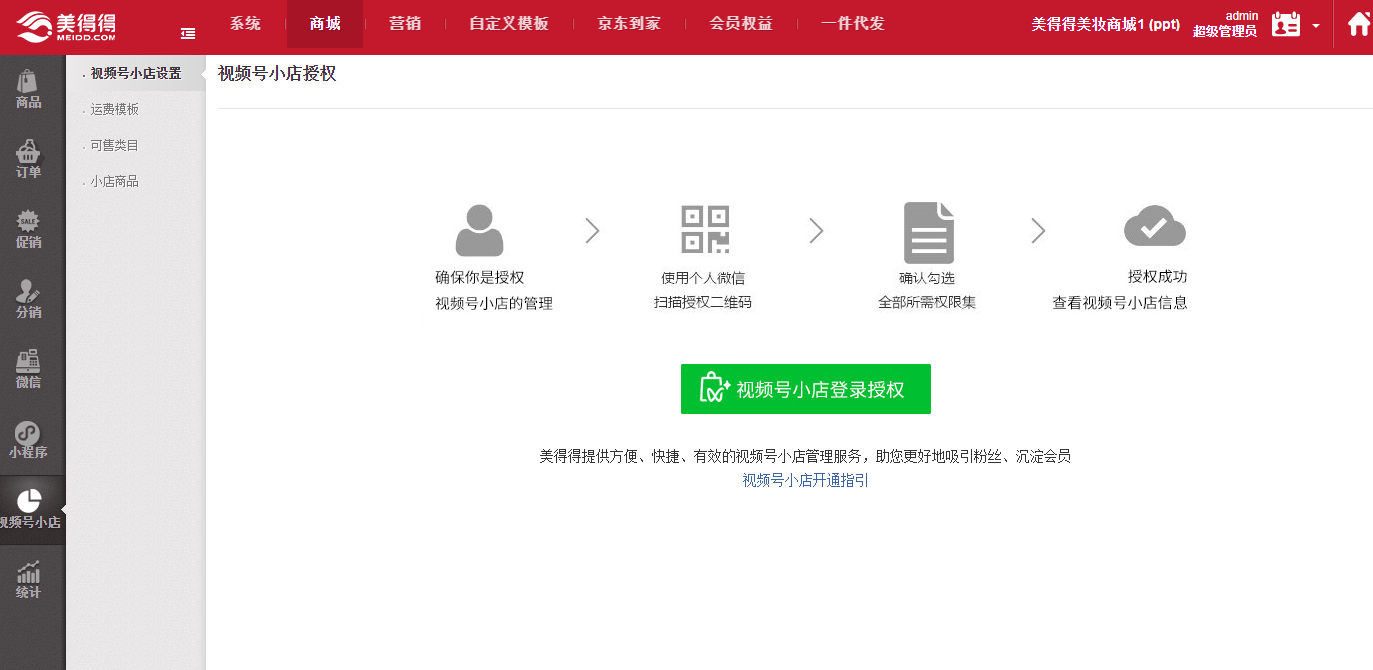Click the 确保你是授权 step text
Viewport: 1373px width, 670px height.
[480, 277]
